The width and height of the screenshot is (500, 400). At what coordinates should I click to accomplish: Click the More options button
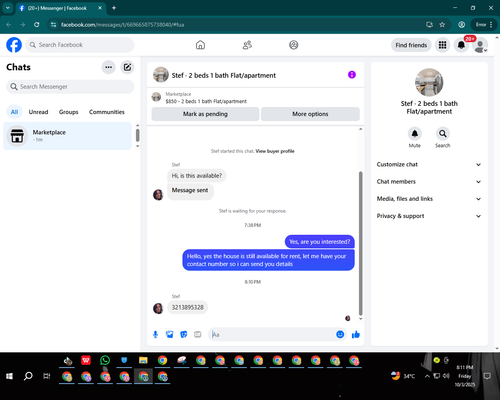pos(310,114)
